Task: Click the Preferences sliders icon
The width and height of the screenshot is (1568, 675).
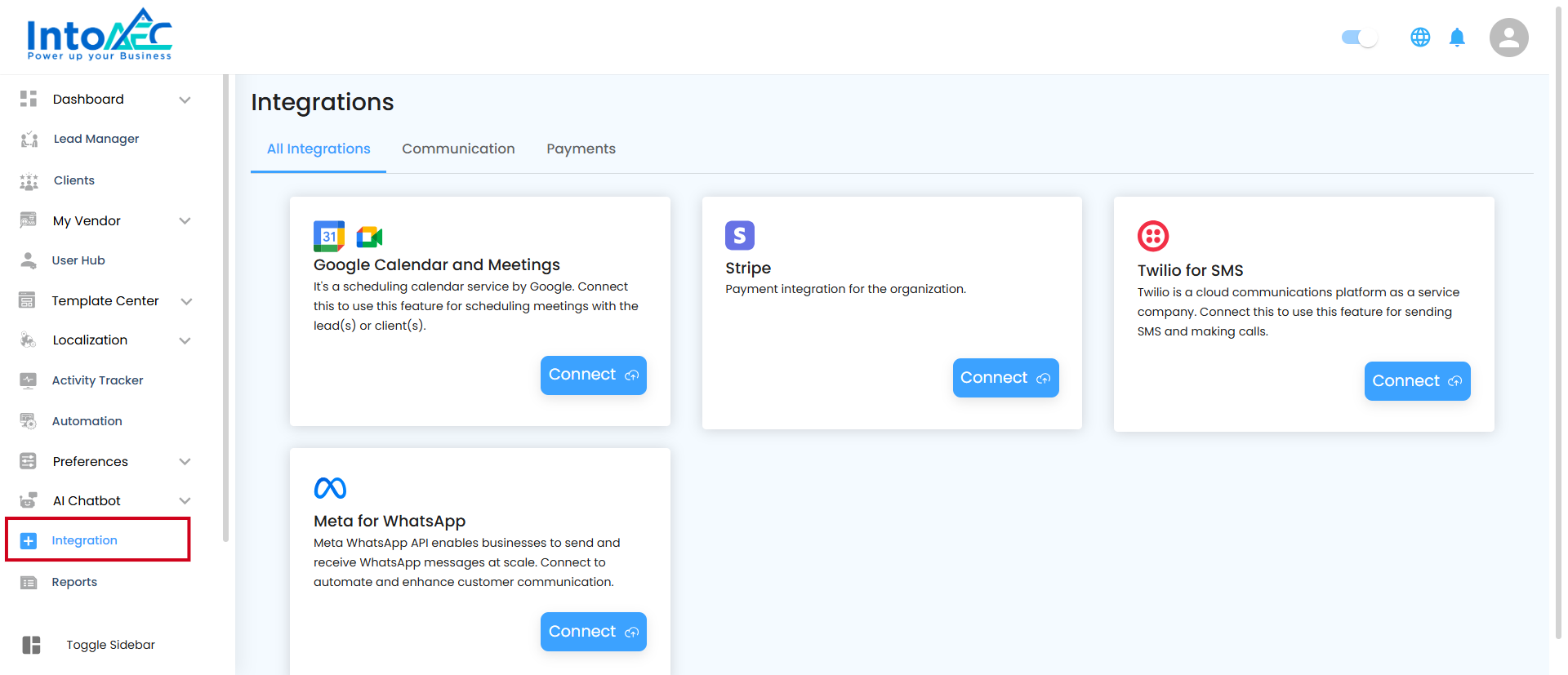Action: tap(29, 461)
